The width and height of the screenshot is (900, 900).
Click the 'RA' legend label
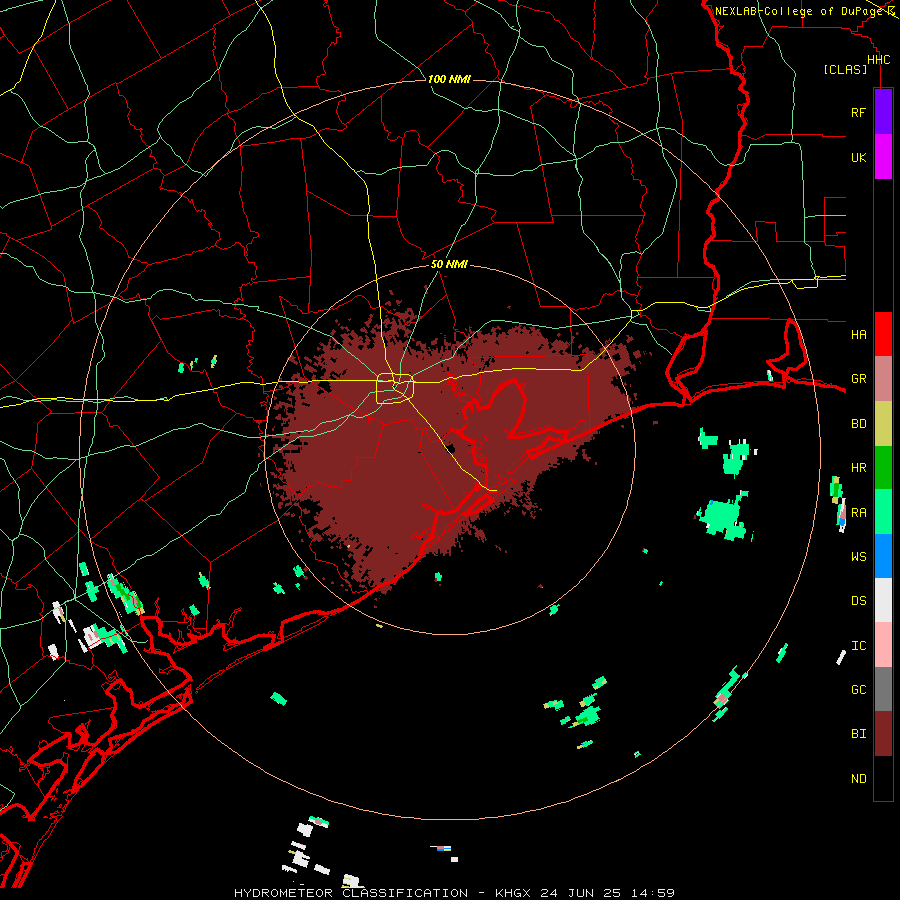coord(858,512)
